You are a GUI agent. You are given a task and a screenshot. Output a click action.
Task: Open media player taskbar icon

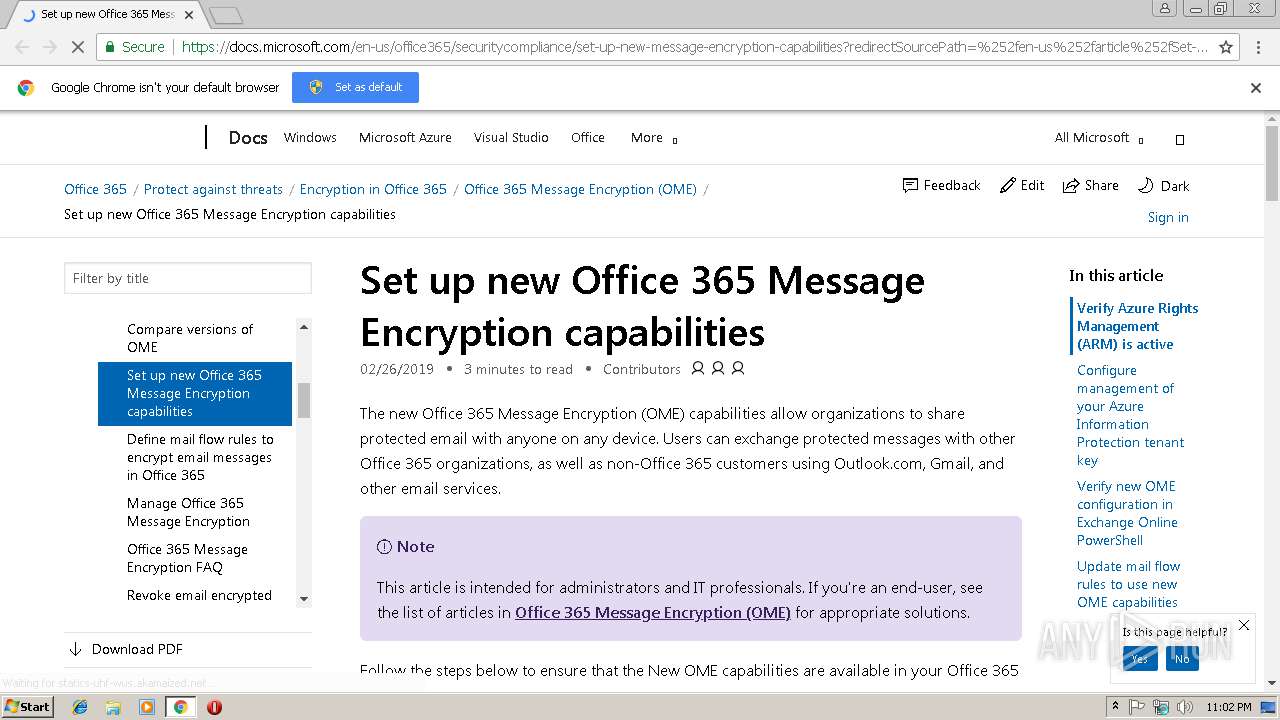point(147,707)
